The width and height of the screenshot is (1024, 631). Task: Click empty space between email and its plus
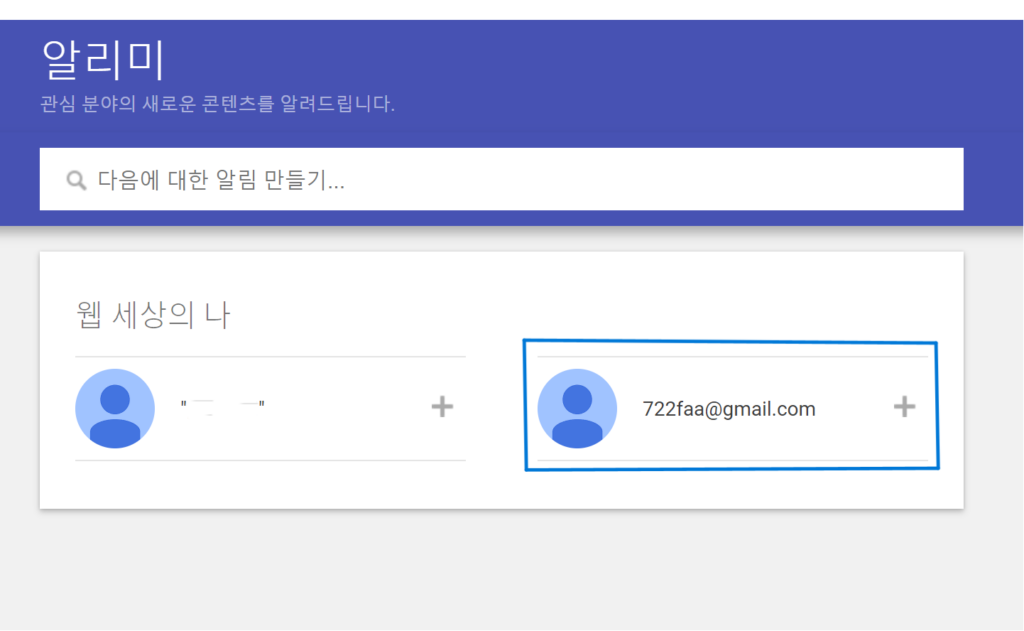click(854, 409)
